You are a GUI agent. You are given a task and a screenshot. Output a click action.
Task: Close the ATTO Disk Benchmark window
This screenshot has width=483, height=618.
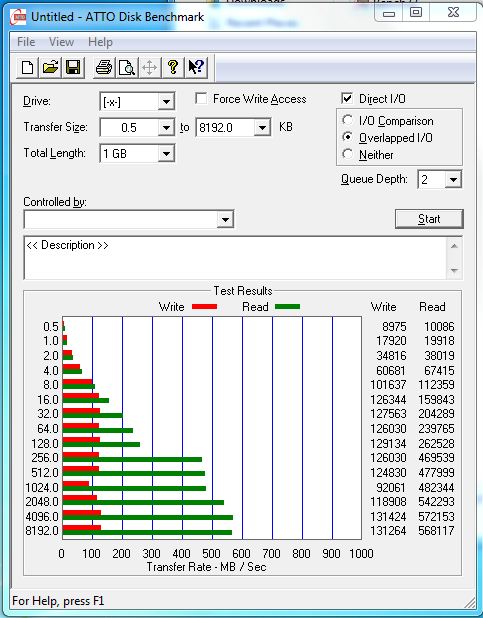[453, 13]
